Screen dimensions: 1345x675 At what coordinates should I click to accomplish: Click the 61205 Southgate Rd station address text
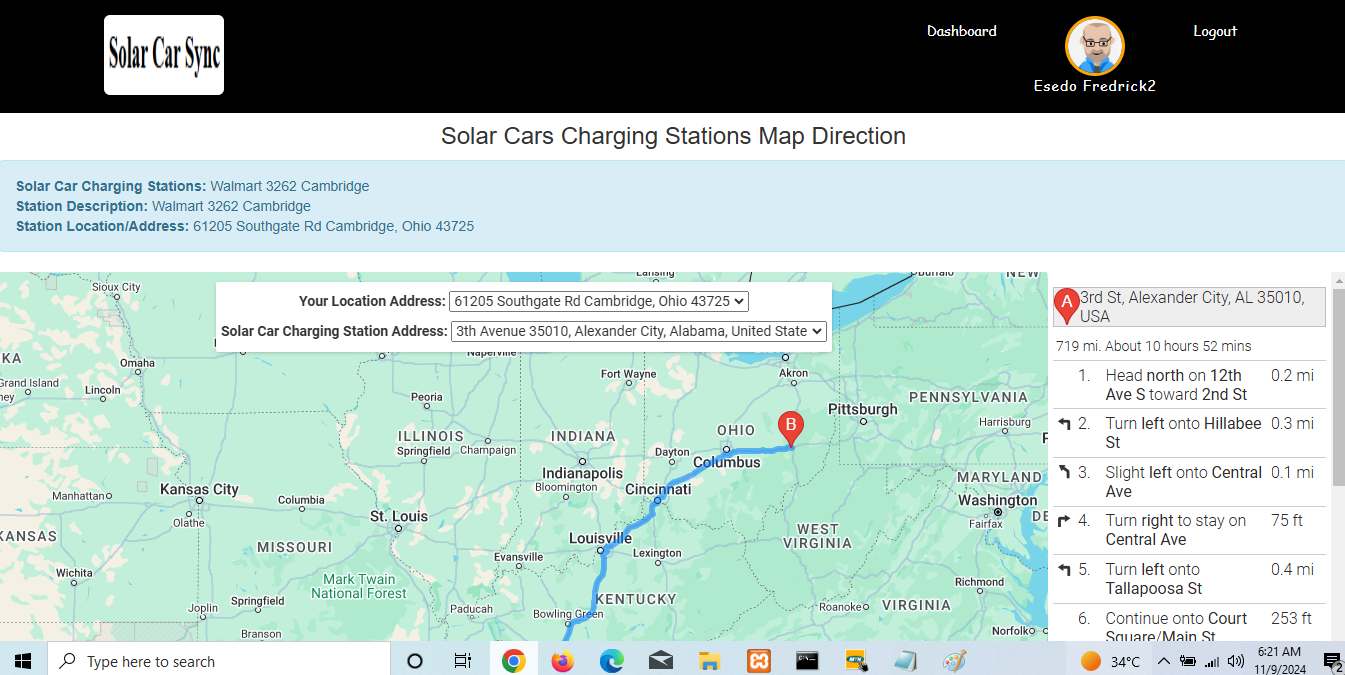[333, 226]
